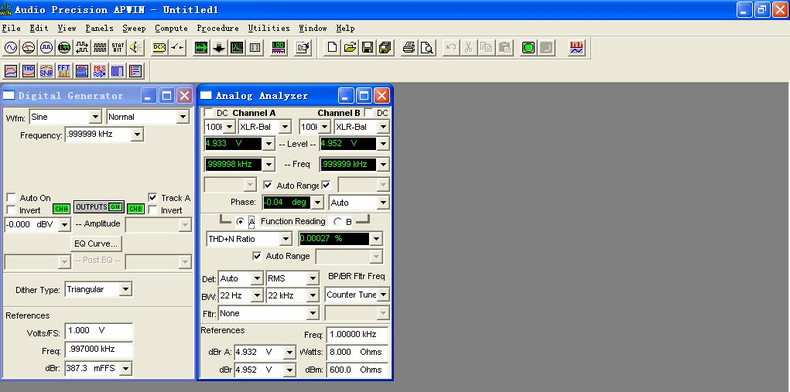
Task: Open the STAT BIT status bits panel
Action: point(117,48)
